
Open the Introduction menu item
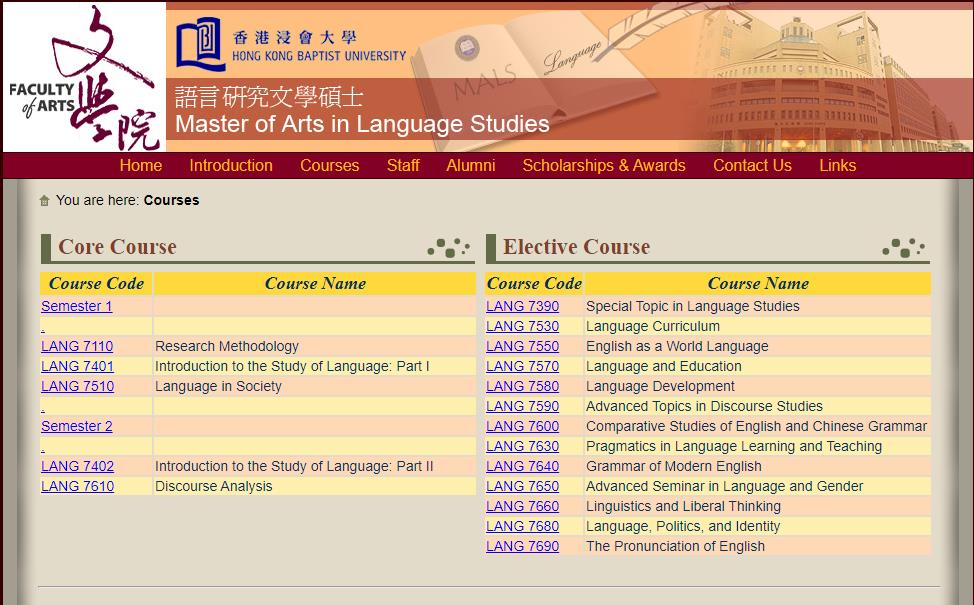tap(231, 165)
